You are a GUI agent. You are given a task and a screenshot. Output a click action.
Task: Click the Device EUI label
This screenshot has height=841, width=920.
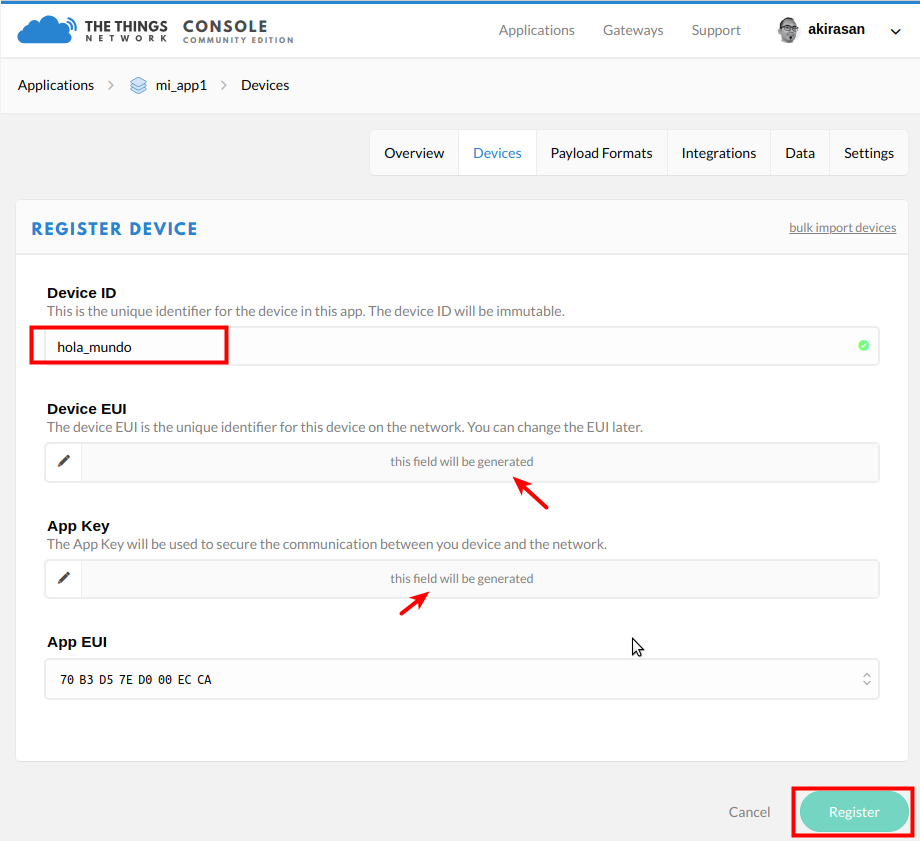click(x=87, y=409)
